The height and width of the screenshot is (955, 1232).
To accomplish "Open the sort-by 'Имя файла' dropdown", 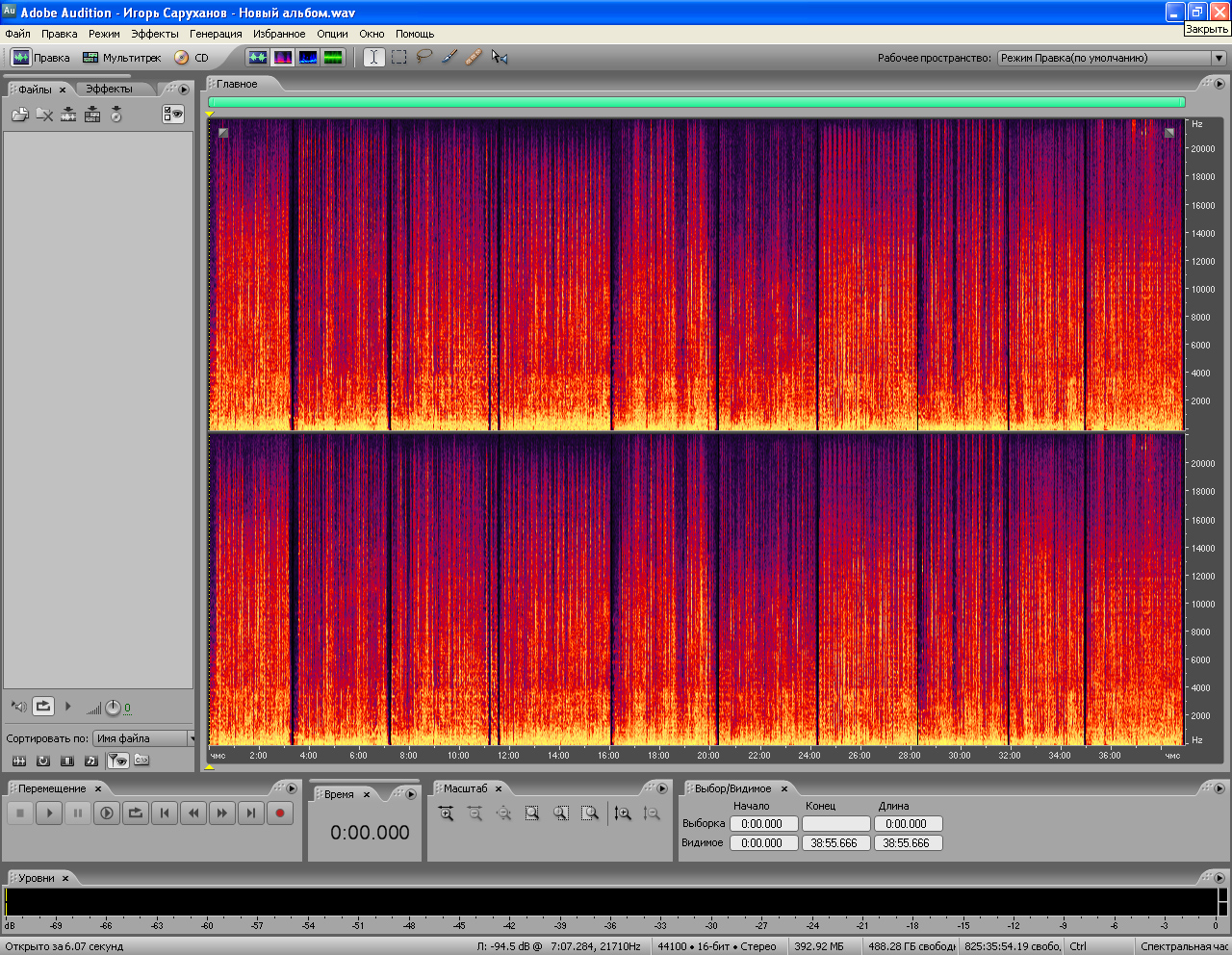I will [x=144, y=738].
